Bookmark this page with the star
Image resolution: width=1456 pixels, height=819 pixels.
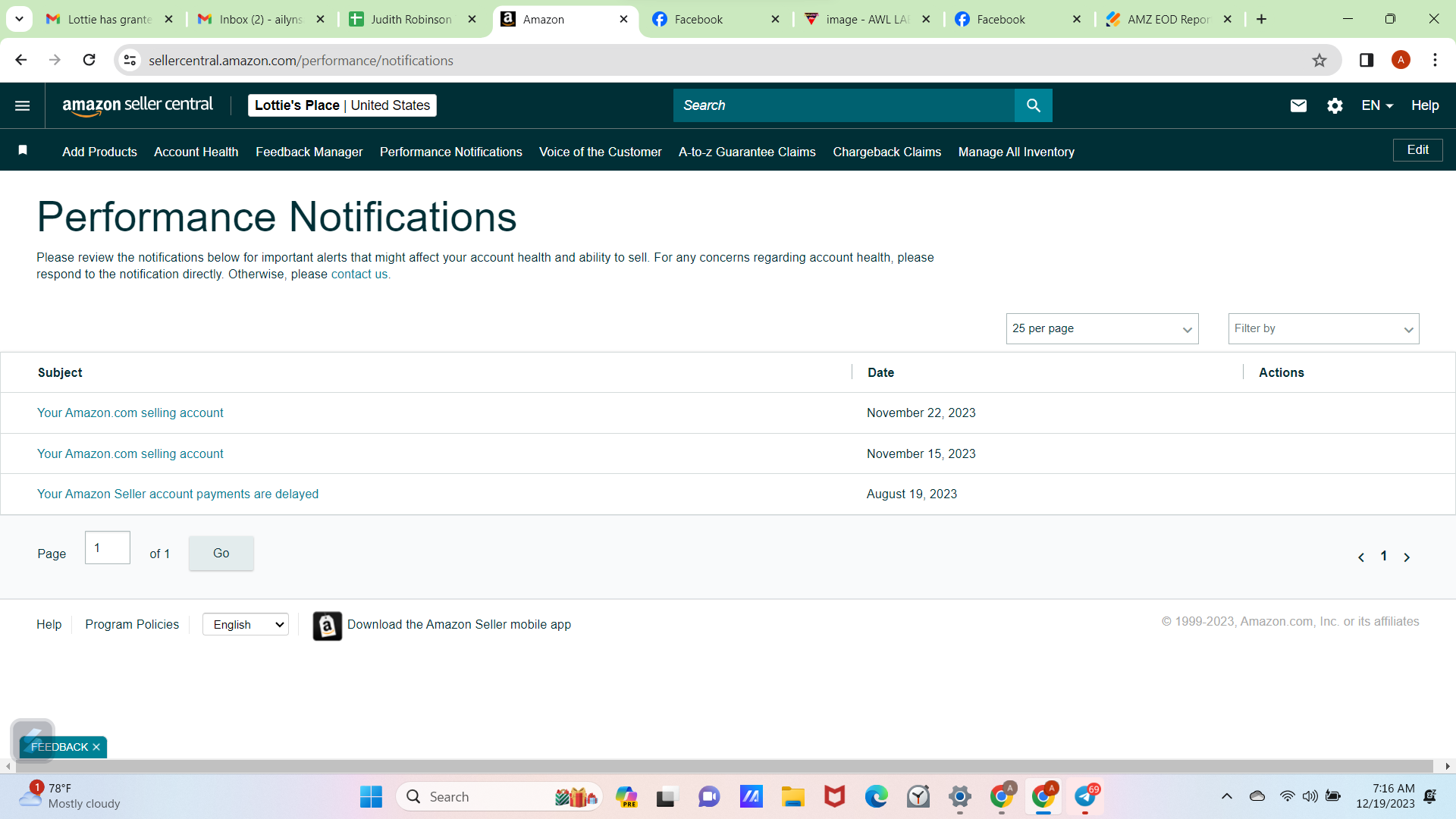1319,60
